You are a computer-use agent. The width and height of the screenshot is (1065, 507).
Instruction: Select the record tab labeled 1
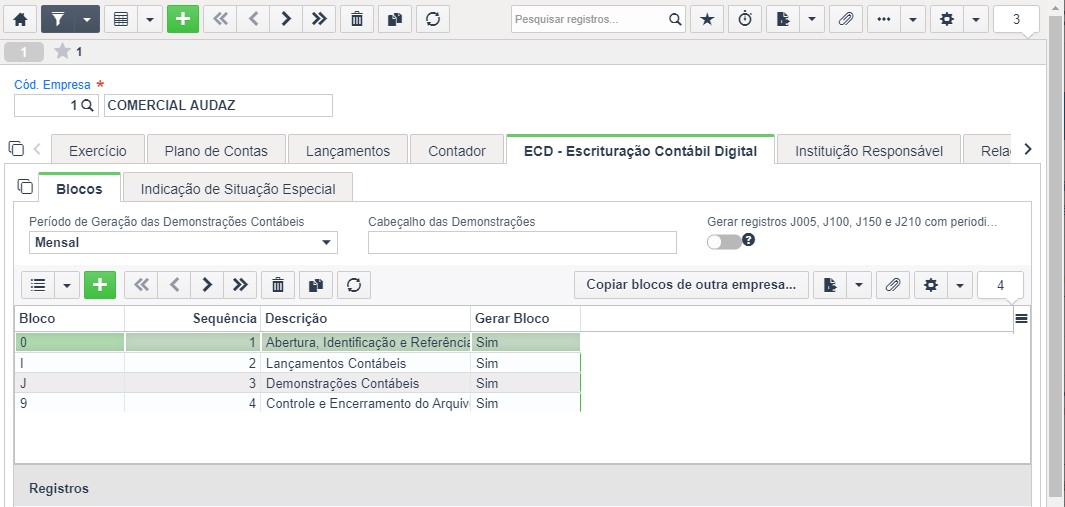click(24, 52)
